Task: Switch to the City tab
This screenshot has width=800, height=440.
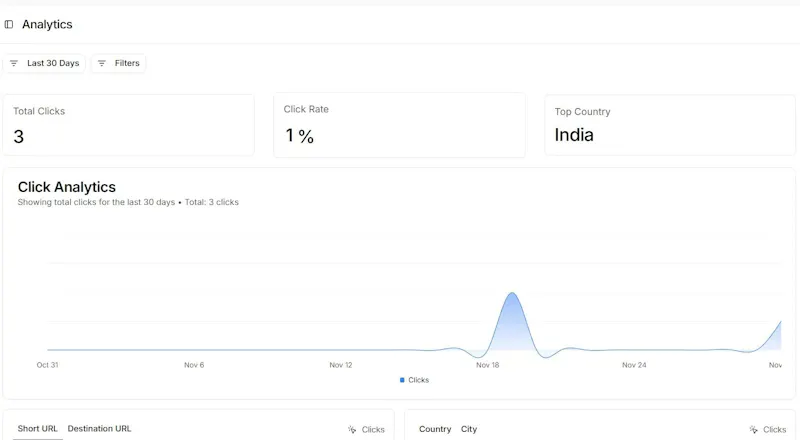Action: click(x=469, y=429)
